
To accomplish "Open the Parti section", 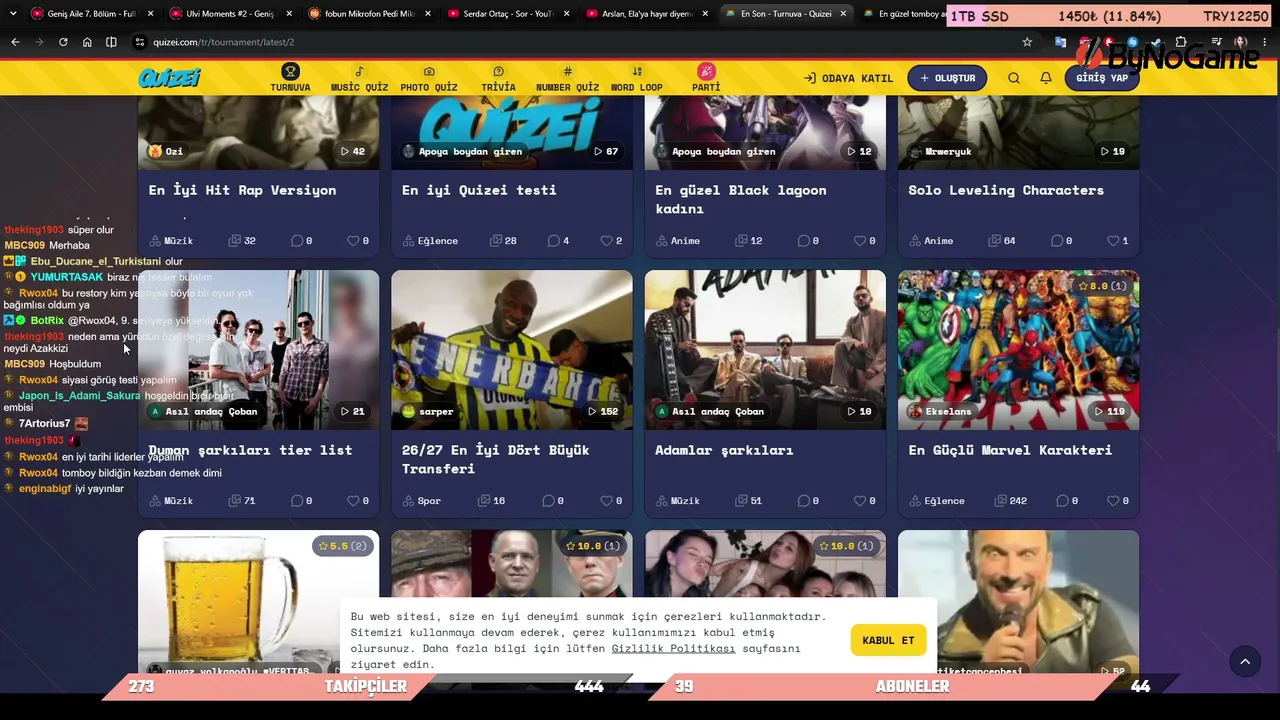I will point(706,78).
